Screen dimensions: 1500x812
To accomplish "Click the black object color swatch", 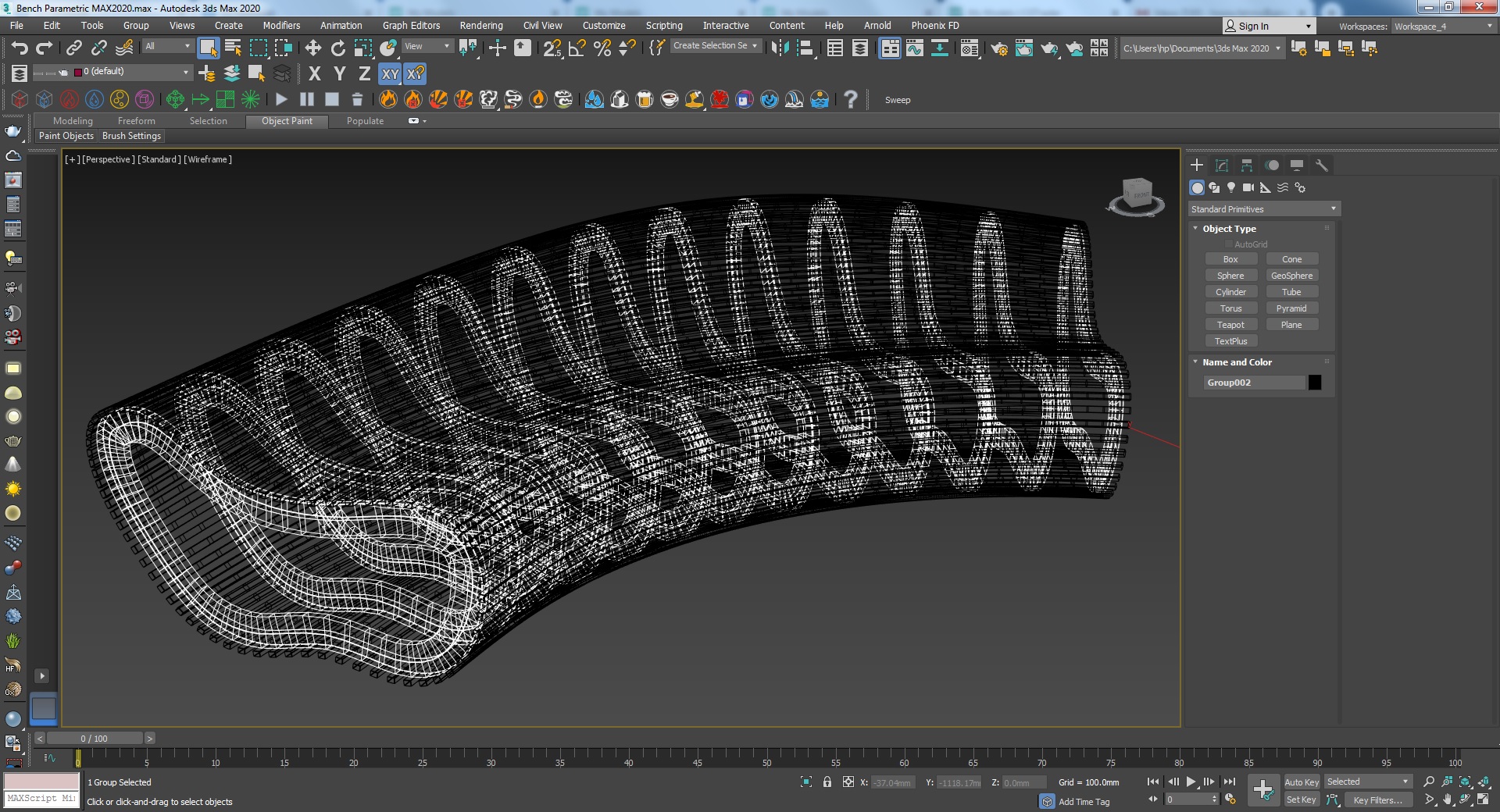I will click(1315, 383).
